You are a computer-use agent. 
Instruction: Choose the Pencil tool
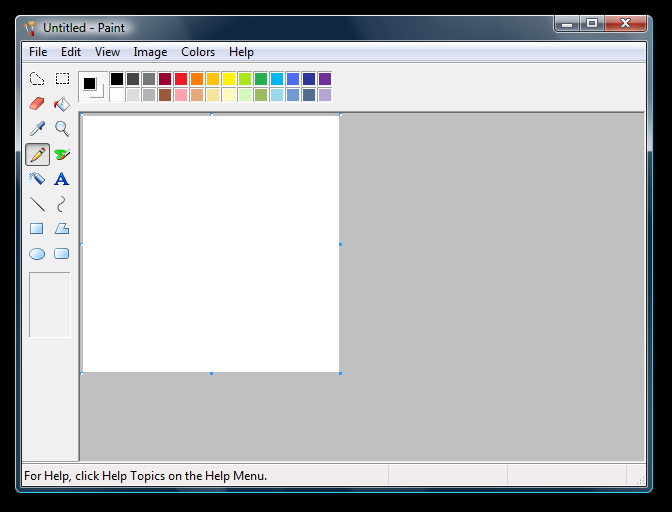37,154
